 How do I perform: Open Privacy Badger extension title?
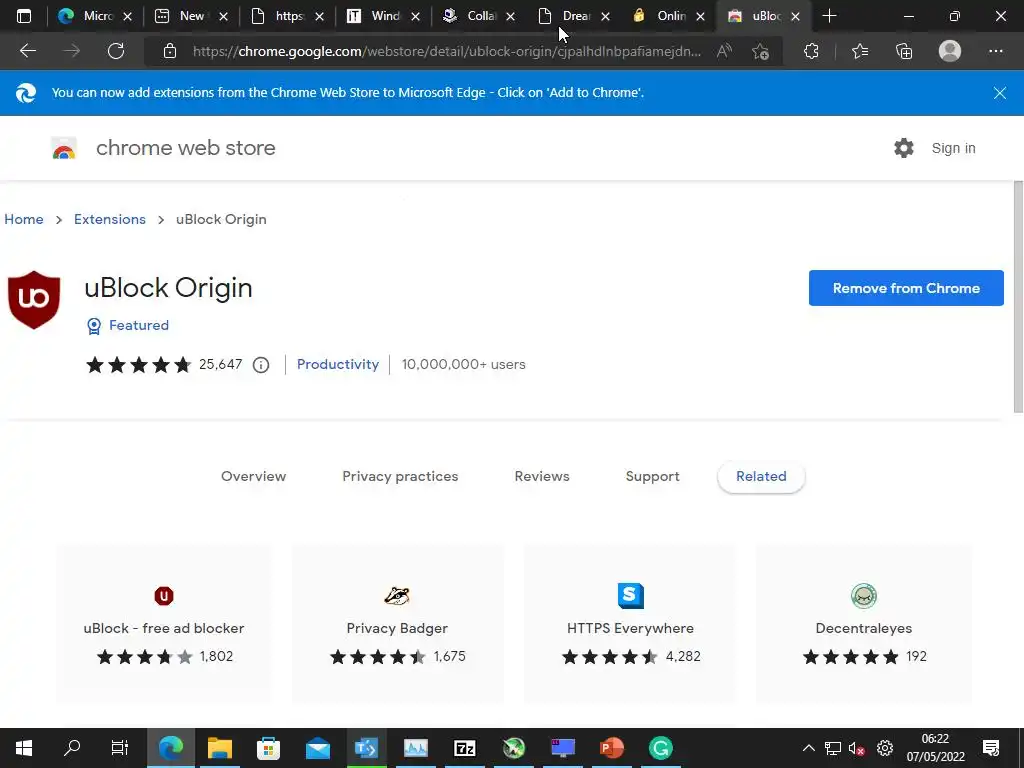click(x=397, y=628)
